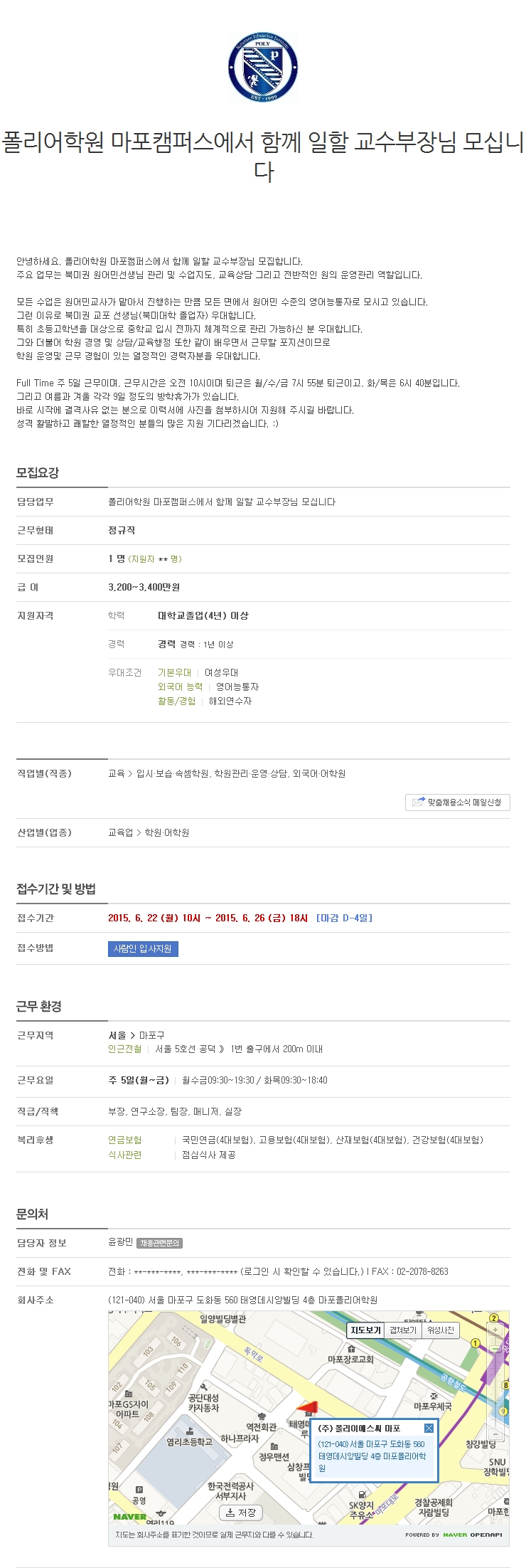
Task: Click the 활동/경험 preference link
Action: [x=176, y=701]
